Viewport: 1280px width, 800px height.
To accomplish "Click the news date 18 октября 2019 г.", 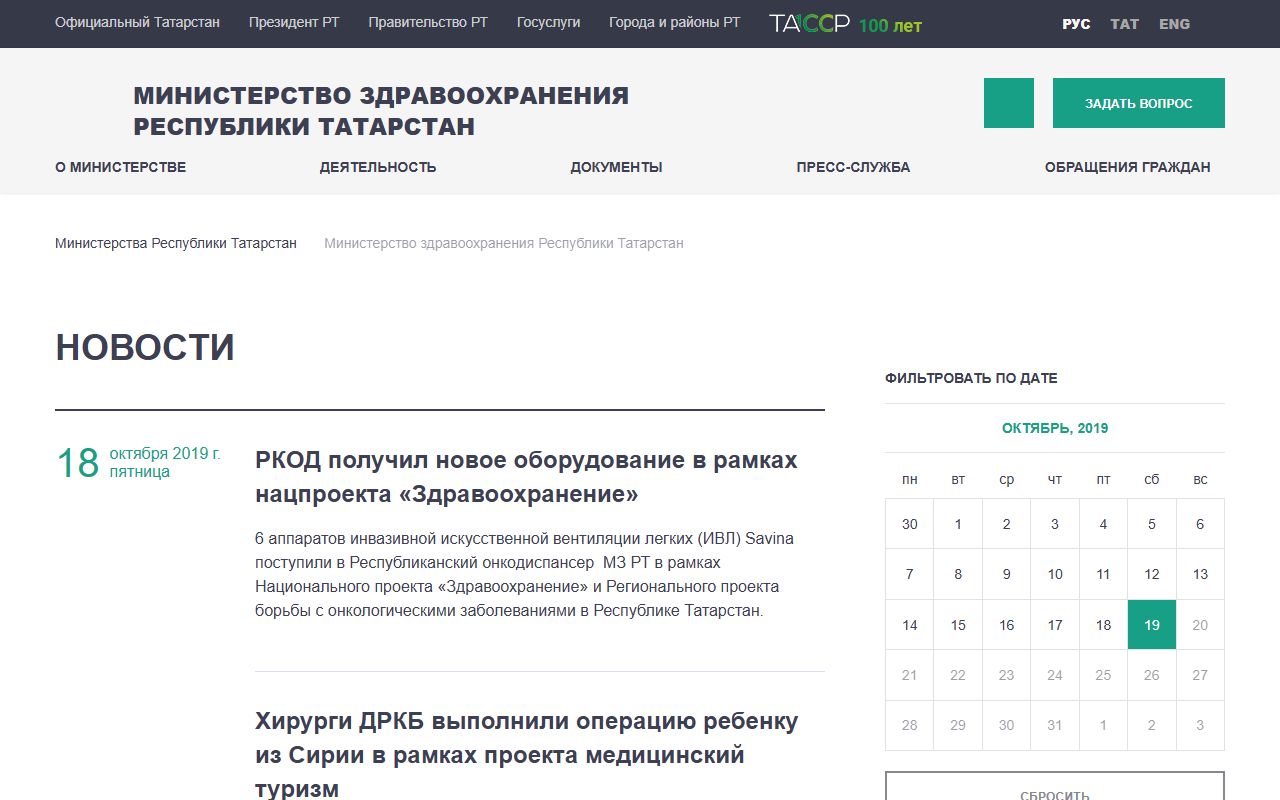I will point(138,462).
